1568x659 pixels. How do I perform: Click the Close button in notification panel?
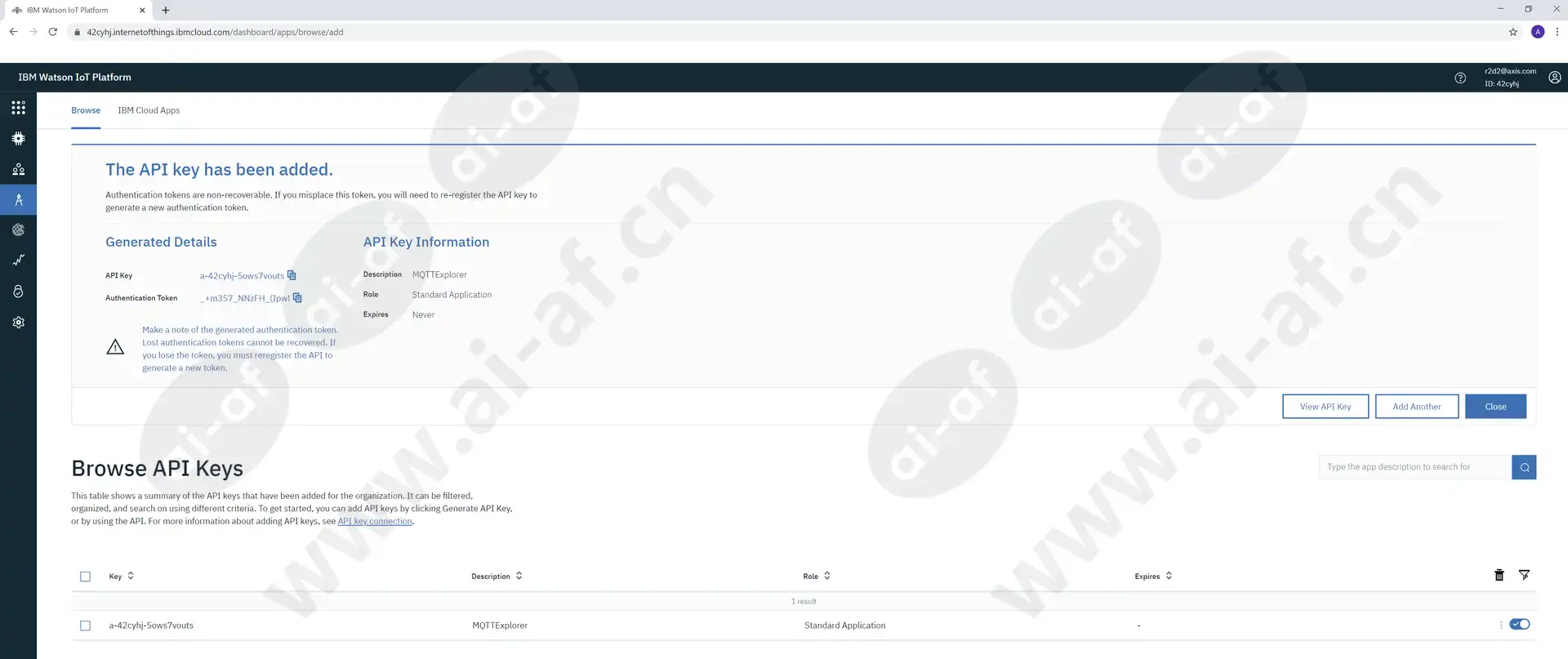1495,407
